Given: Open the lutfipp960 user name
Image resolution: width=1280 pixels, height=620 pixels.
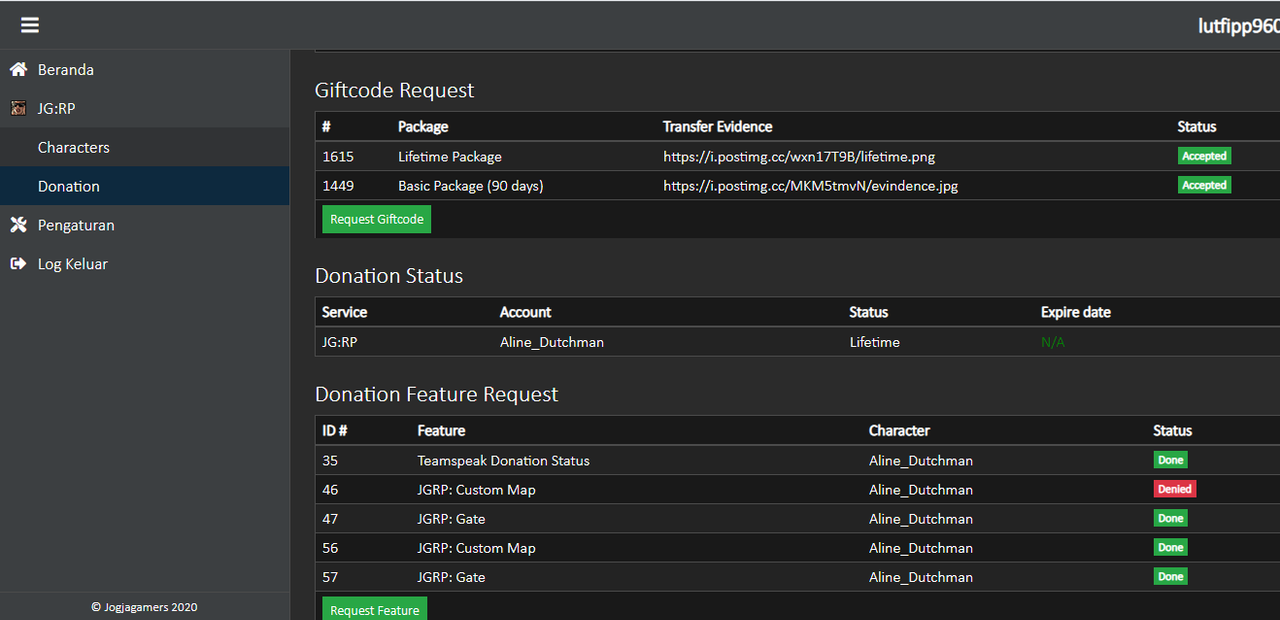Looking at the screenshot, I should (x=1239, y=26).
